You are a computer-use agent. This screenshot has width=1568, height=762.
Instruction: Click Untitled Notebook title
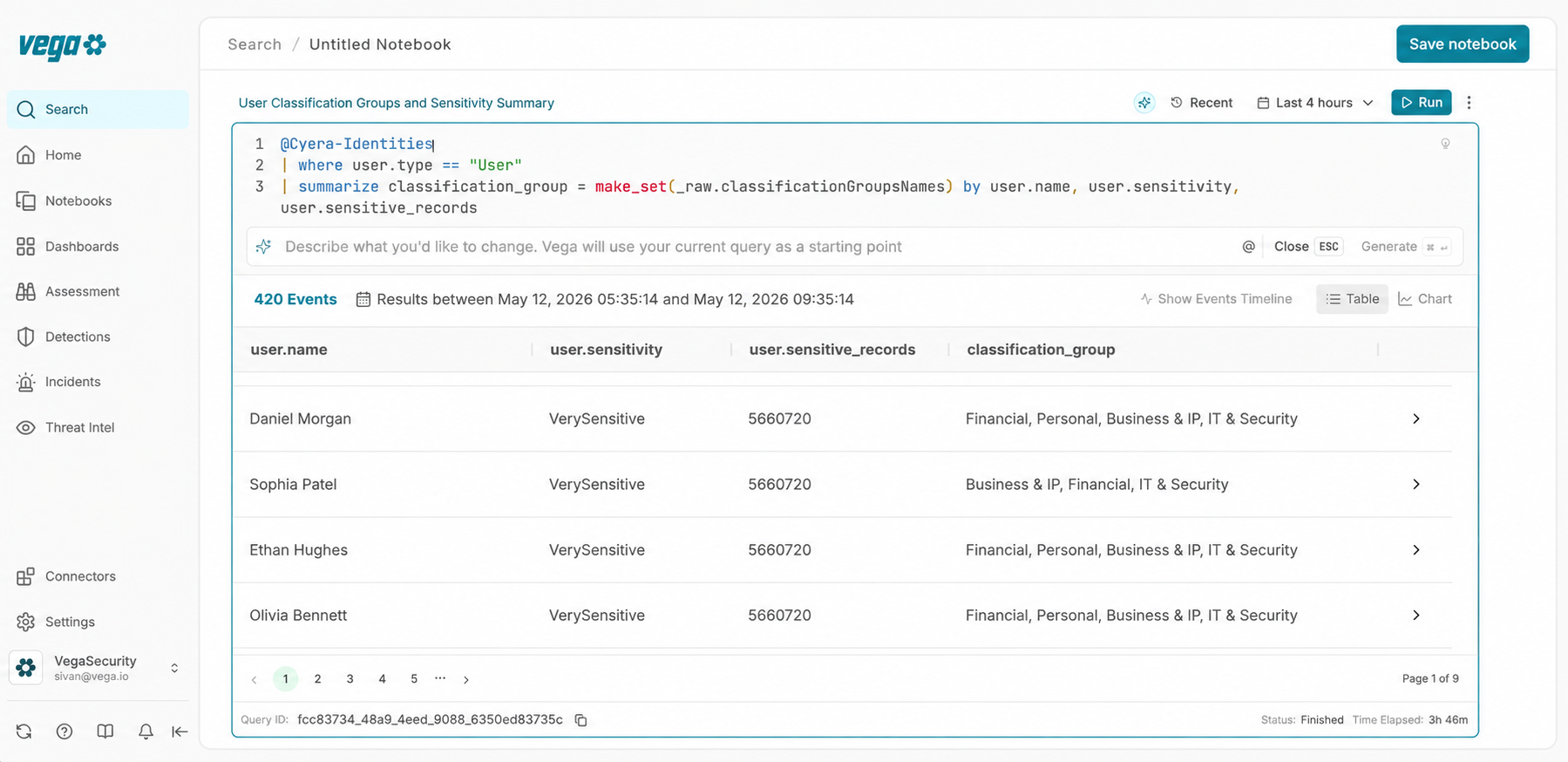(x=380, y=44)
